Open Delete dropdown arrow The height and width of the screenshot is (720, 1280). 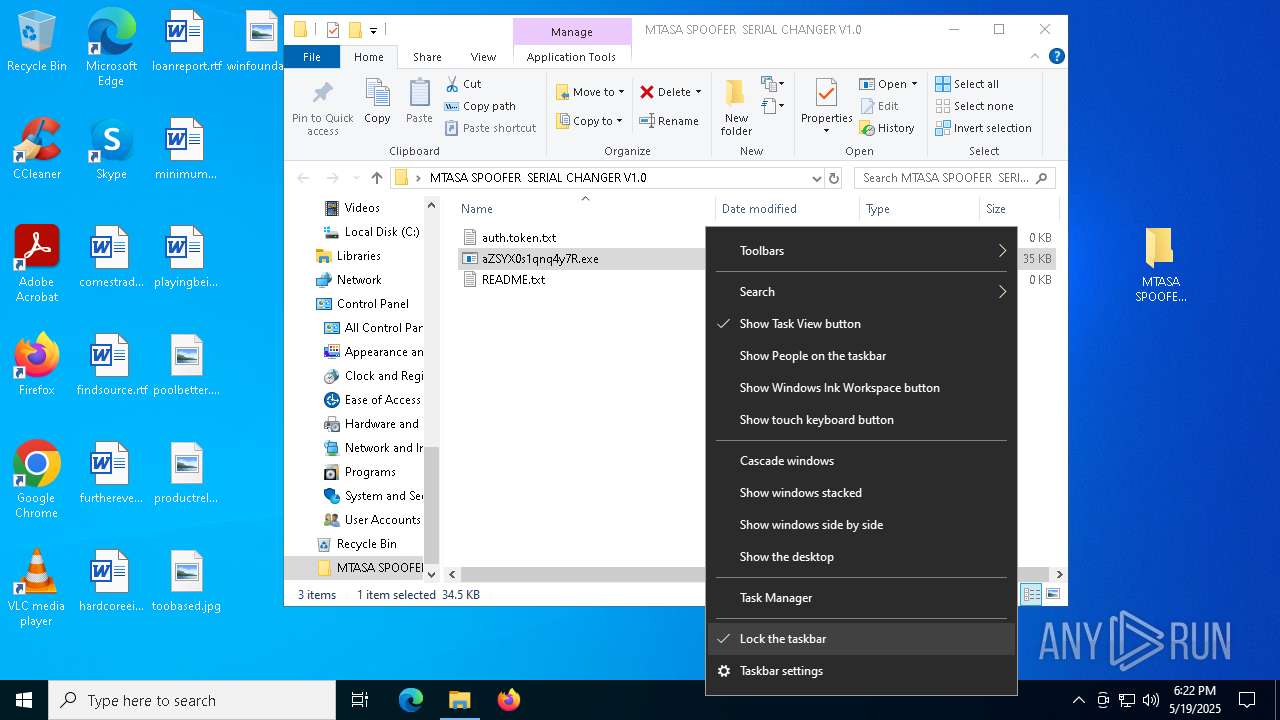(x=698, y=92)
